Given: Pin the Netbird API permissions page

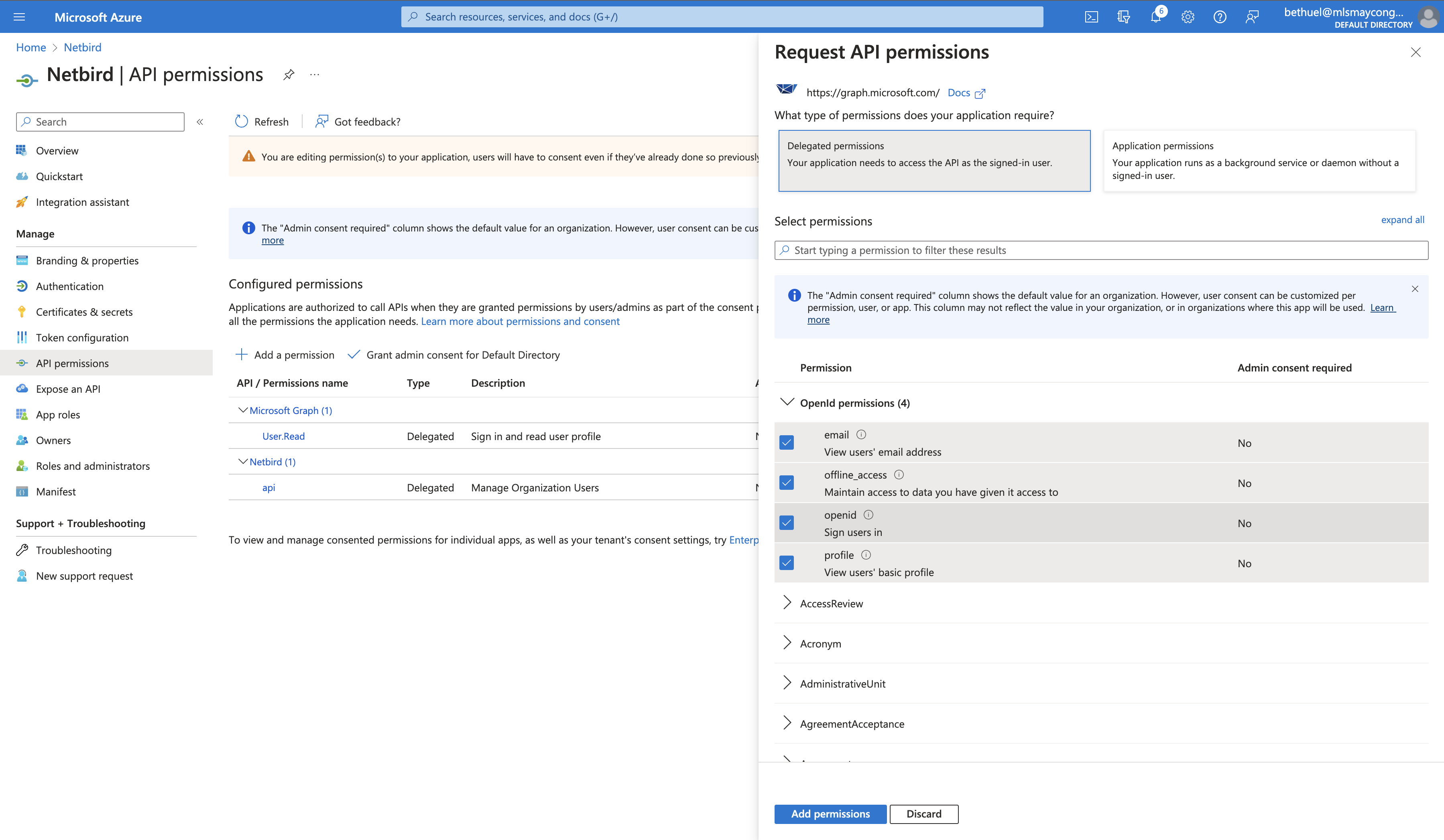Looking at the screenshot, I should pyautogui.click(x=289, y=75).
